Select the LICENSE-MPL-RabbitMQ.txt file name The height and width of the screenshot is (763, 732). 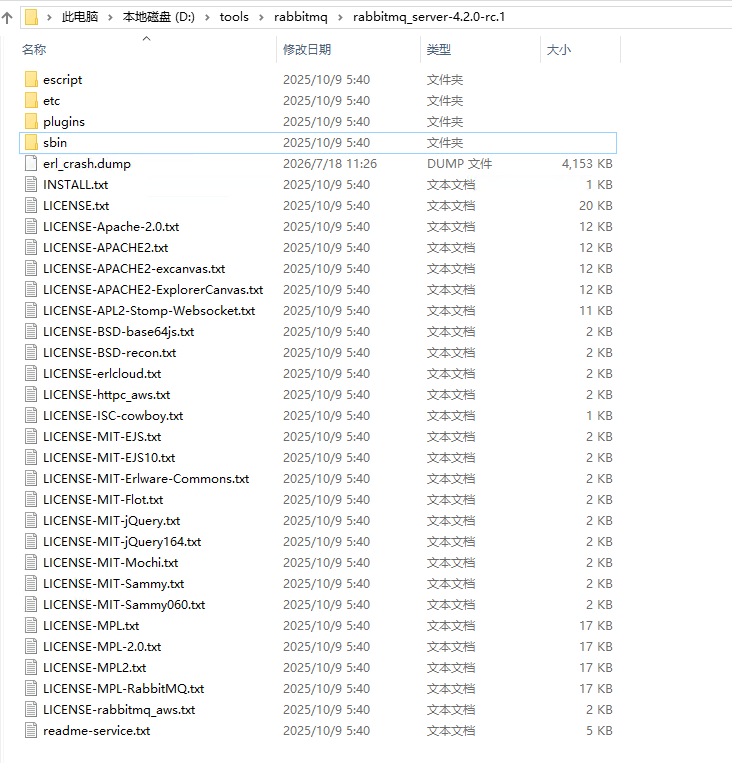pyautogui.click(x=124, y=689)
